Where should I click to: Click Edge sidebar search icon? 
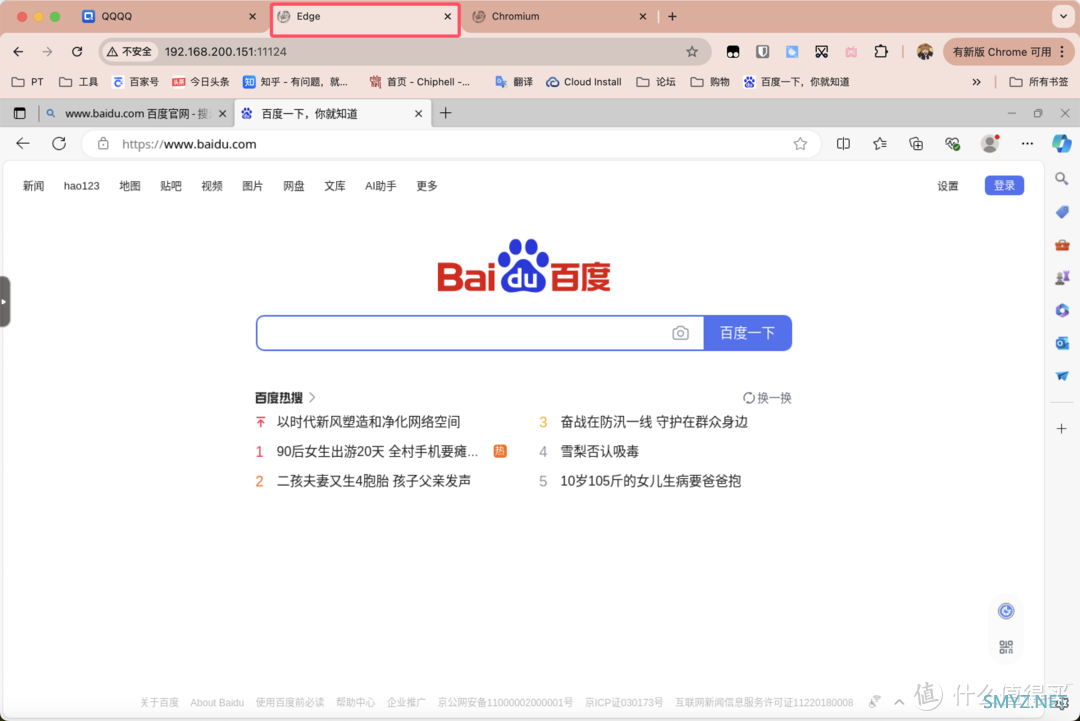(1061, 179)
